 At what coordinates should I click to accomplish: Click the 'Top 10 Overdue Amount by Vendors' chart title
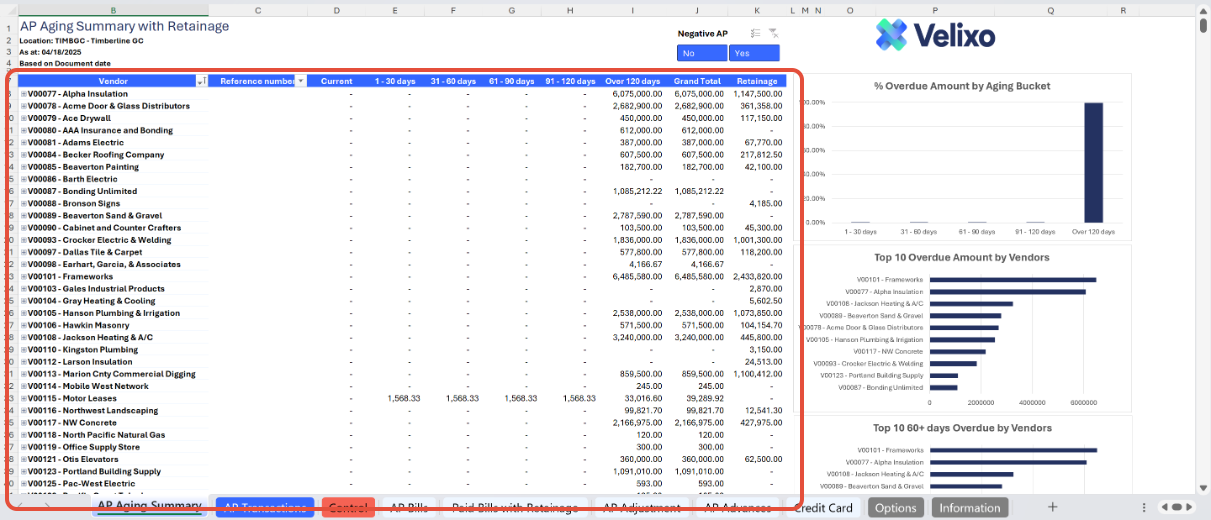coord(962,257)
